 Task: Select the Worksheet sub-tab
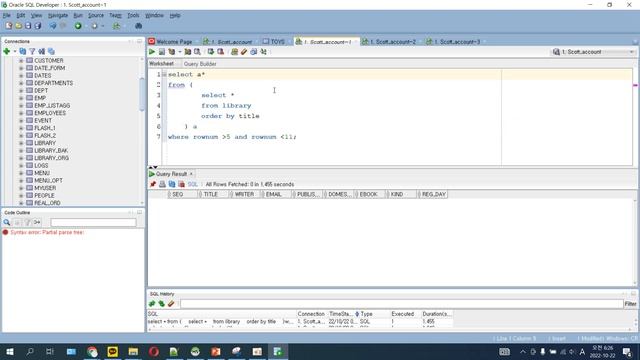161,64
